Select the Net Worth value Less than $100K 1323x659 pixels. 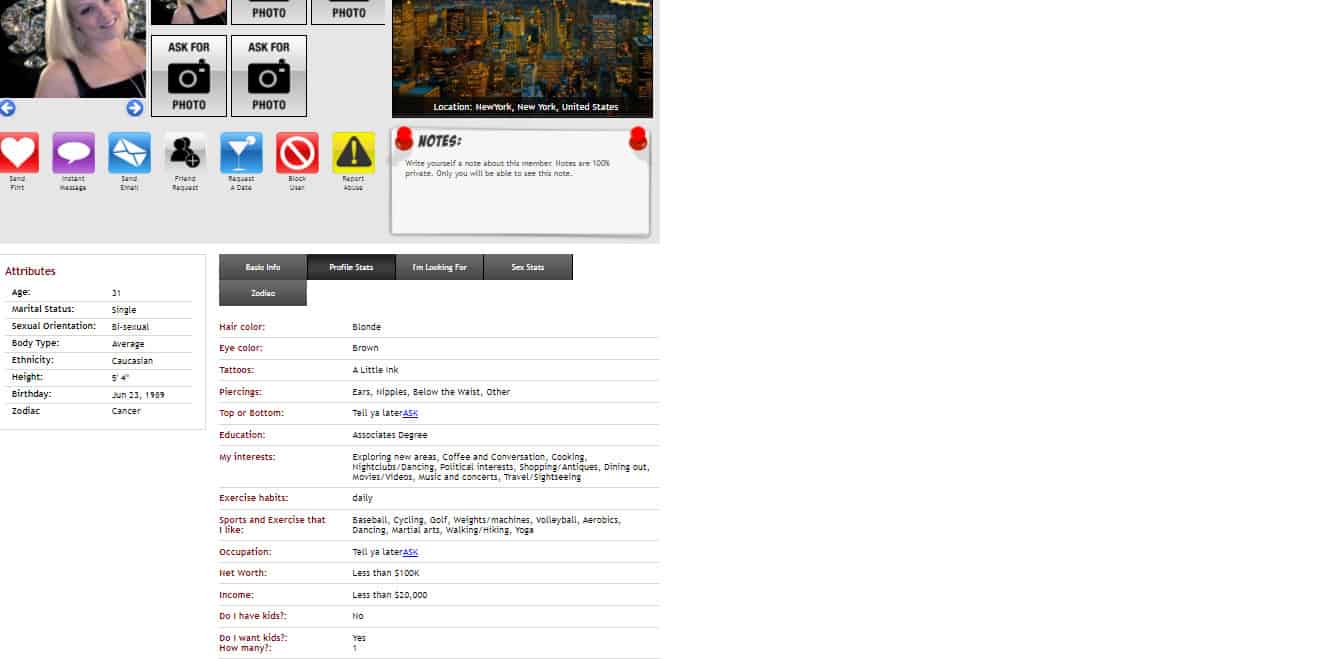click(x=385, y=573)
